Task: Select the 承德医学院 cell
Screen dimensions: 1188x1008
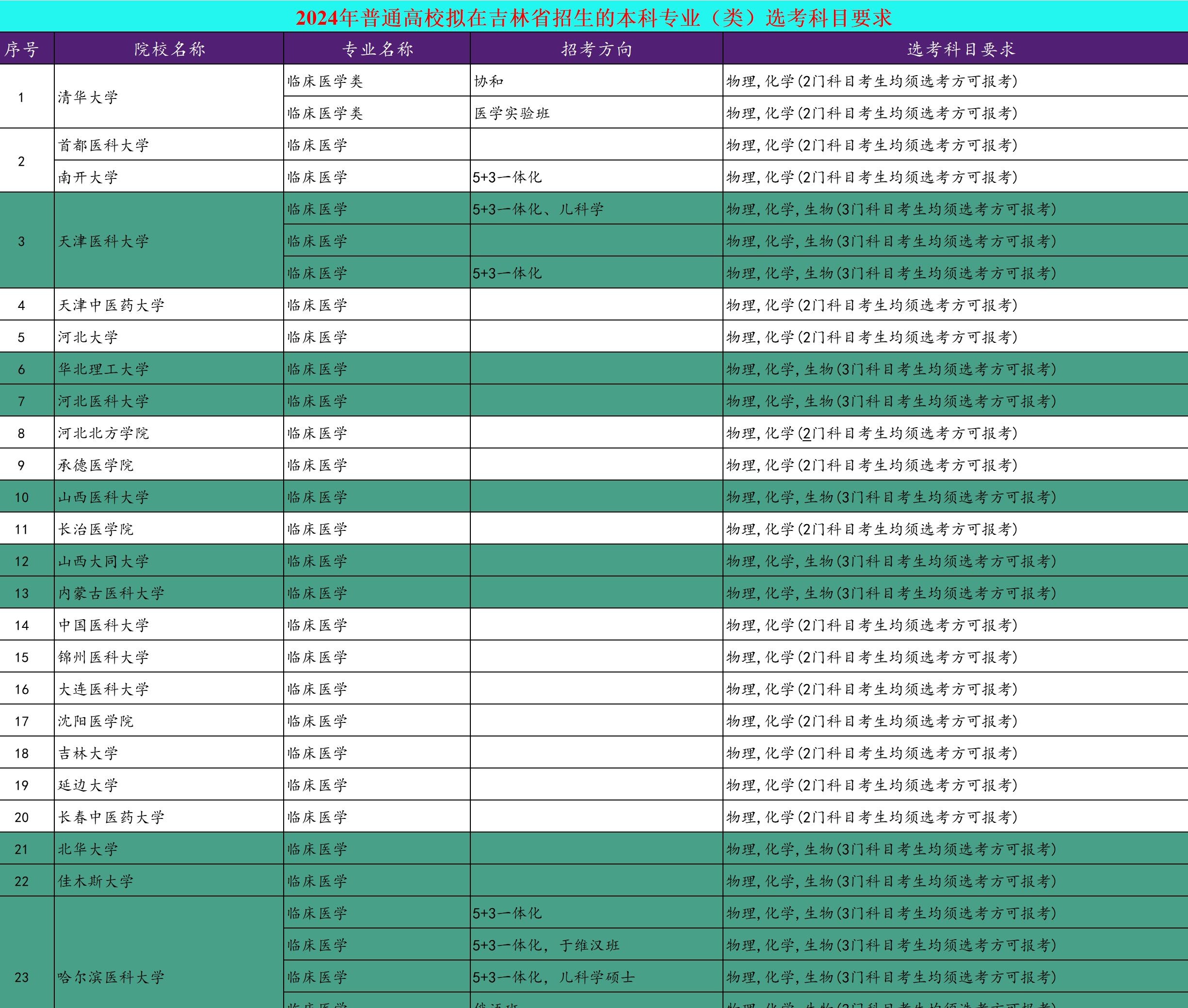Action: coord(169,464)
